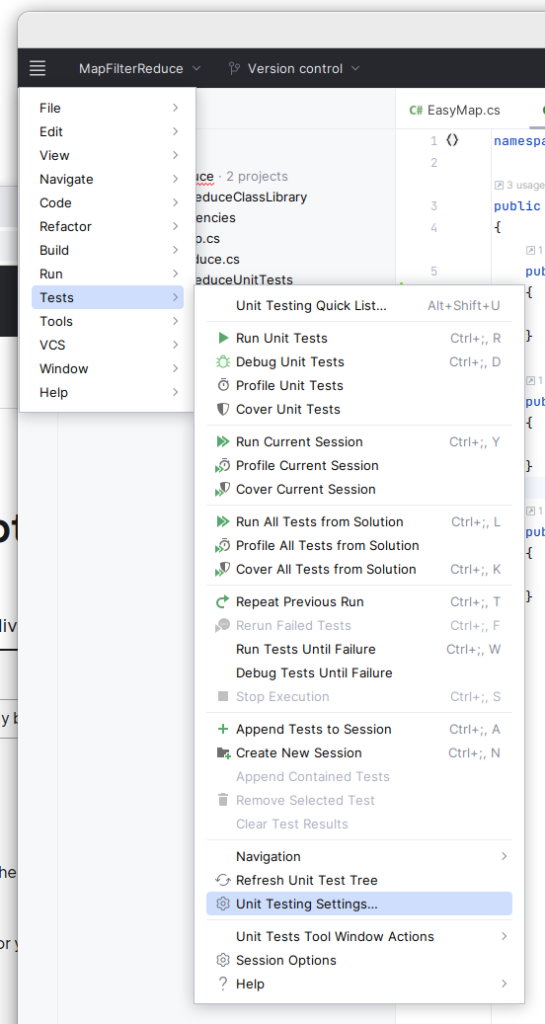Screen dimensions: 545x1024
Task: Select Unit Testing Settings menu entry
Action: 359,904
